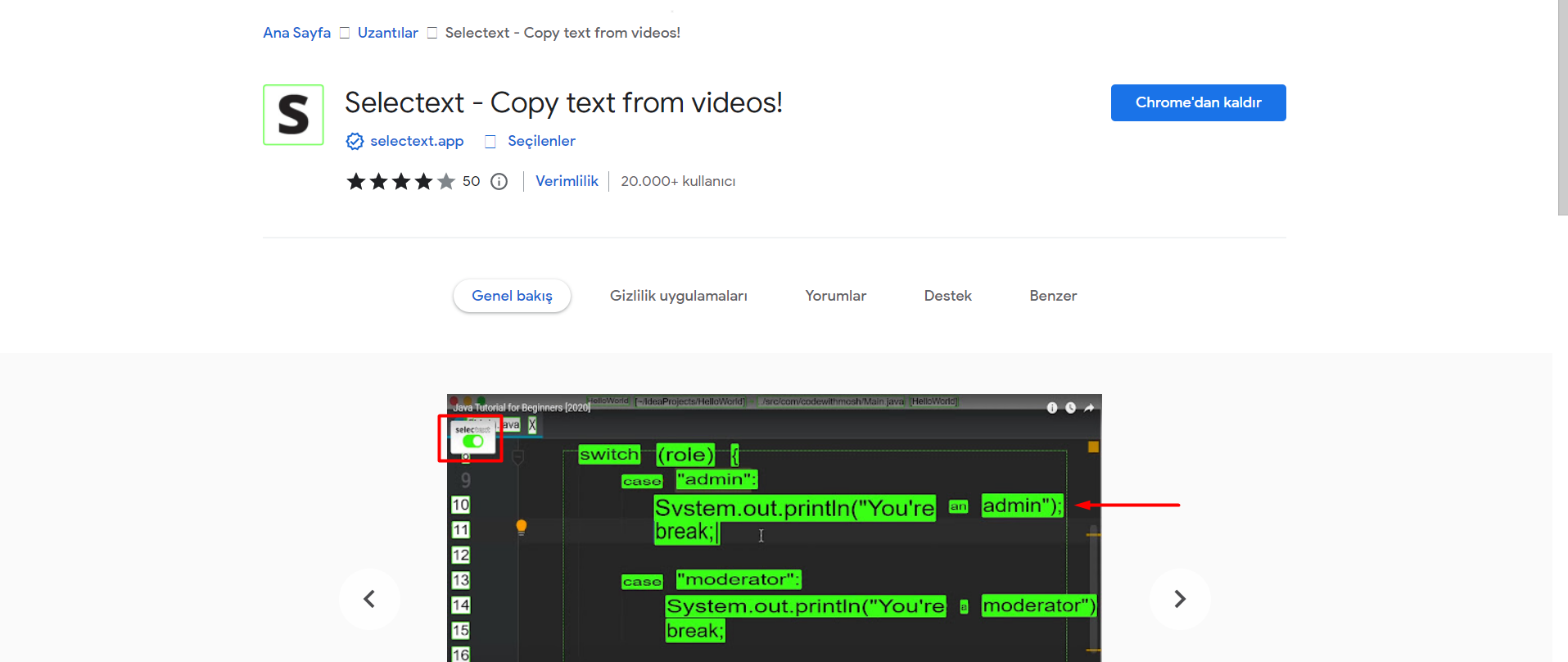
Task: Open the Seçilenler link
Action: [541, 141]
